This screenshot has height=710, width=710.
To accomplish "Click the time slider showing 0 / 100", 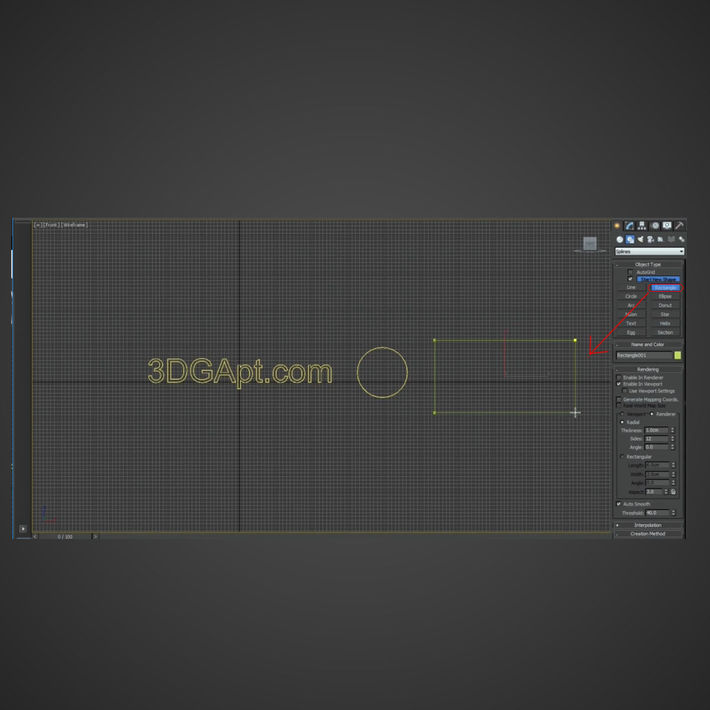I will pos(65,537).
